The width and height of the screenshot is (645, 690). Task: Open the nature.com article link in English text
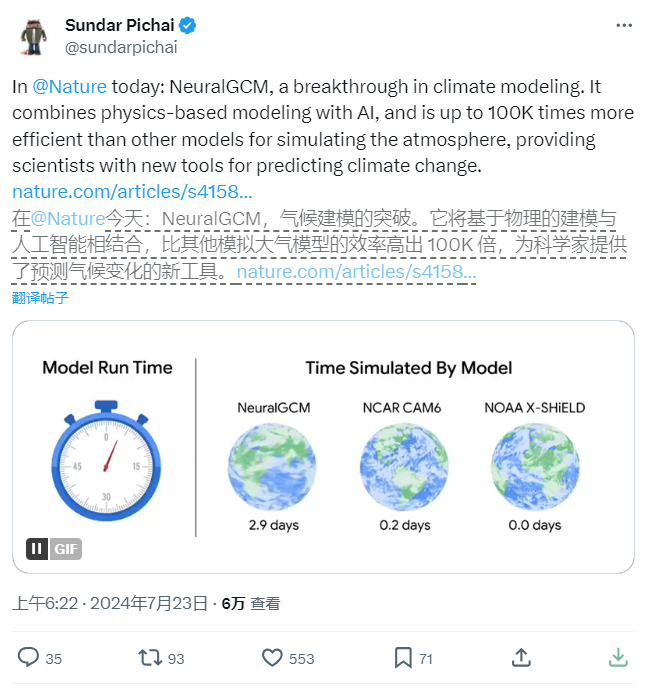[132, 192]
